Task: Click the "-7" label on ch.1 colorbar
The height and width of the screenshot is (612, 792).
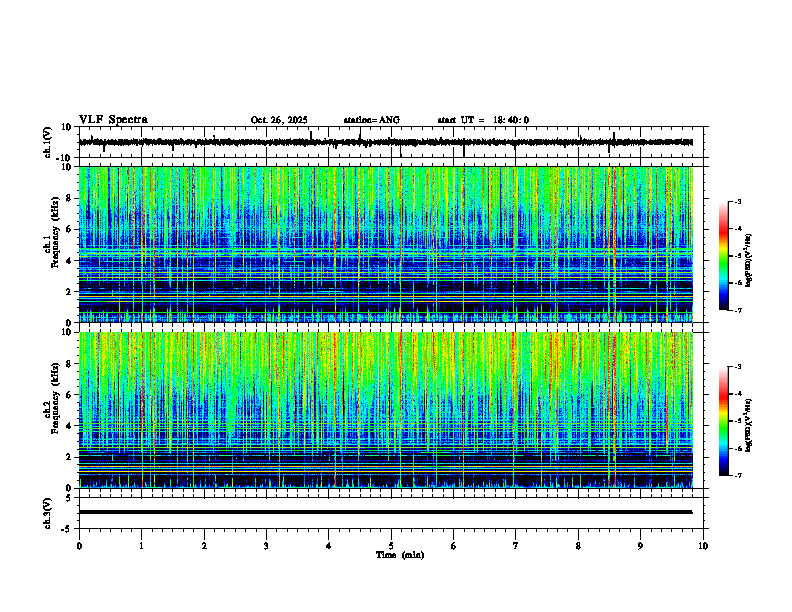Action: click(737, 310)
